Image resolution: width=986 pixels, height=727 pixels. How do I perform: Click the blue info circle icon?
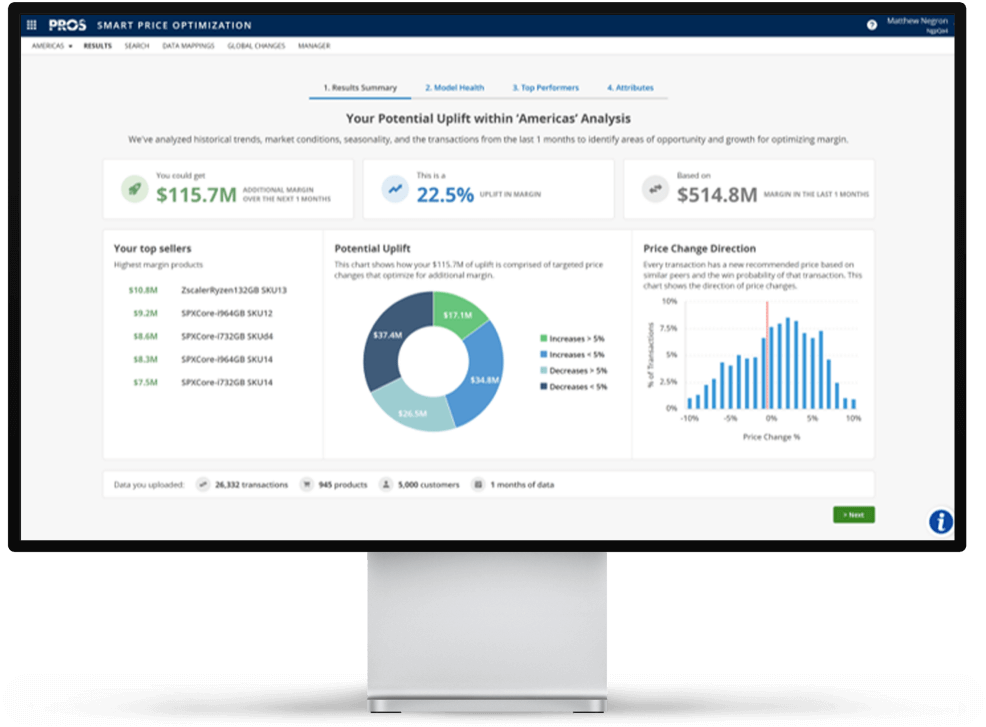click(x=940, y=521)
